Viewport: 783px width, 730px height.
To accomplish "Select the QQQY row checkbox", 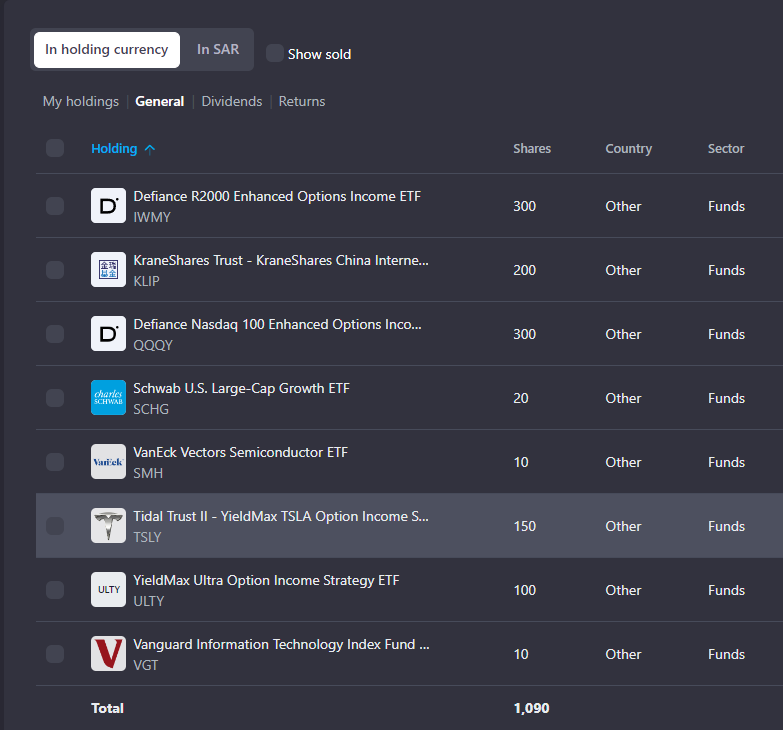I will [55, 334].
